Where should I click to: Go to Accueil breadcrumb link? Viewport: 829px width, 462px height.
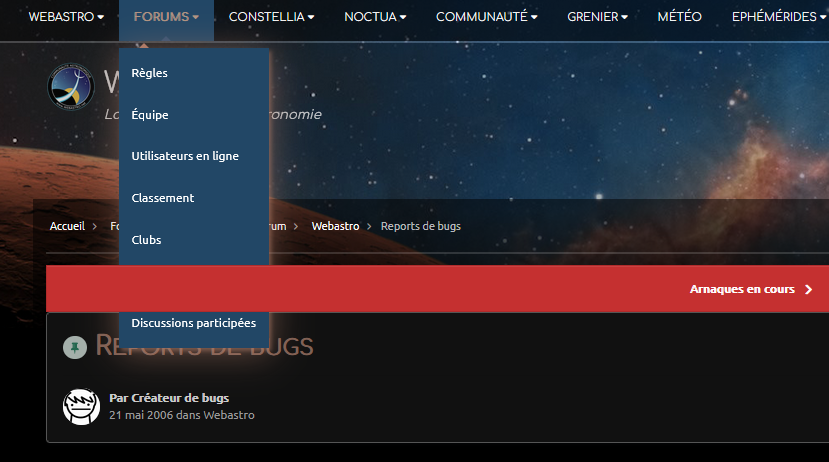[67, 226]
